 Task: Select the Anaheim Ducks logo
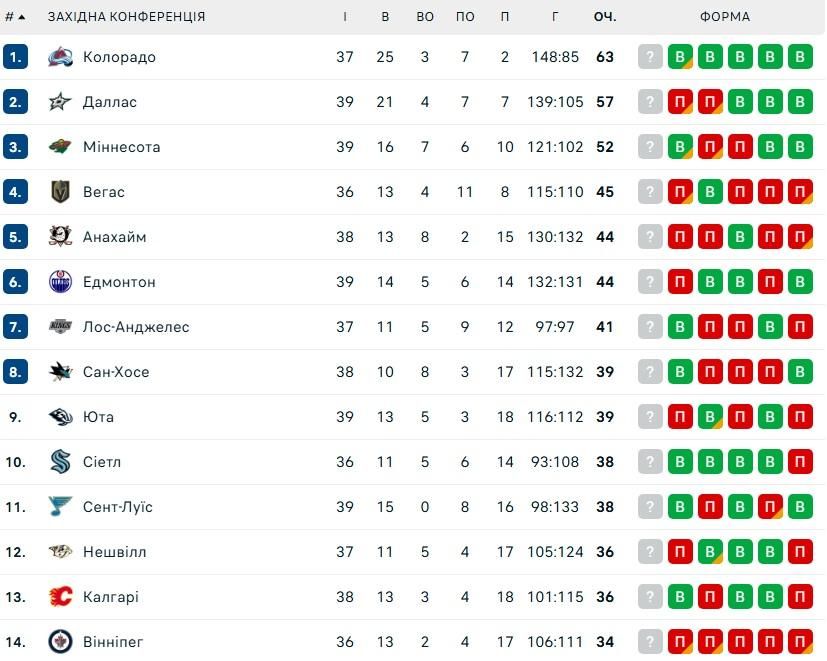[61, 237]
